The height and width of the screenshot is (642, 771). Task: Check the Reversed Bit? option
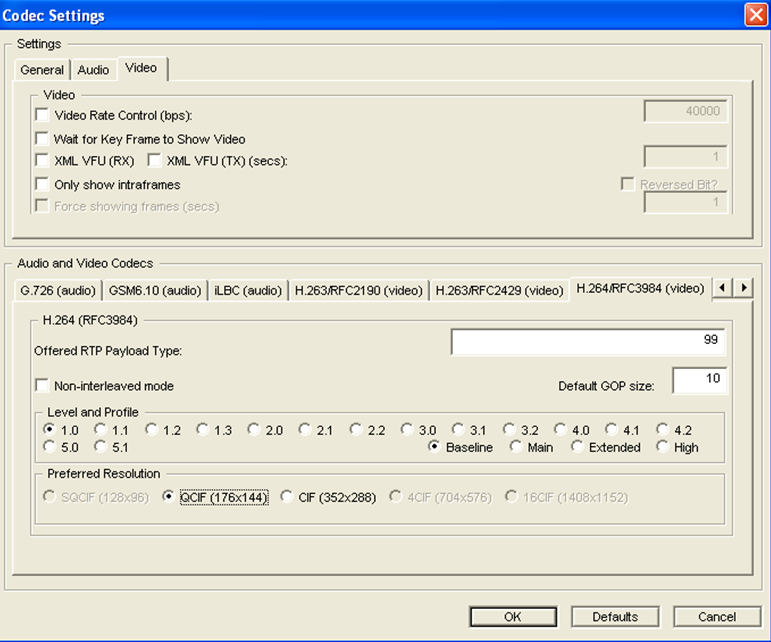tap(628, 184)
